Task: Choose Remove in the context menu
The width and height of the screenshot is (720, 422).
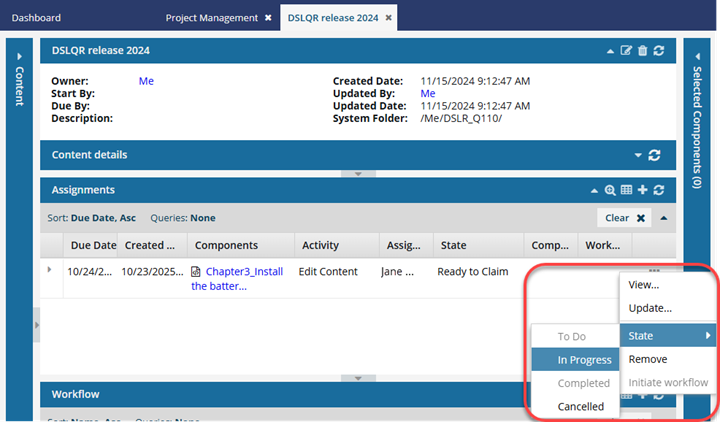Action: [x=647, y=359]
